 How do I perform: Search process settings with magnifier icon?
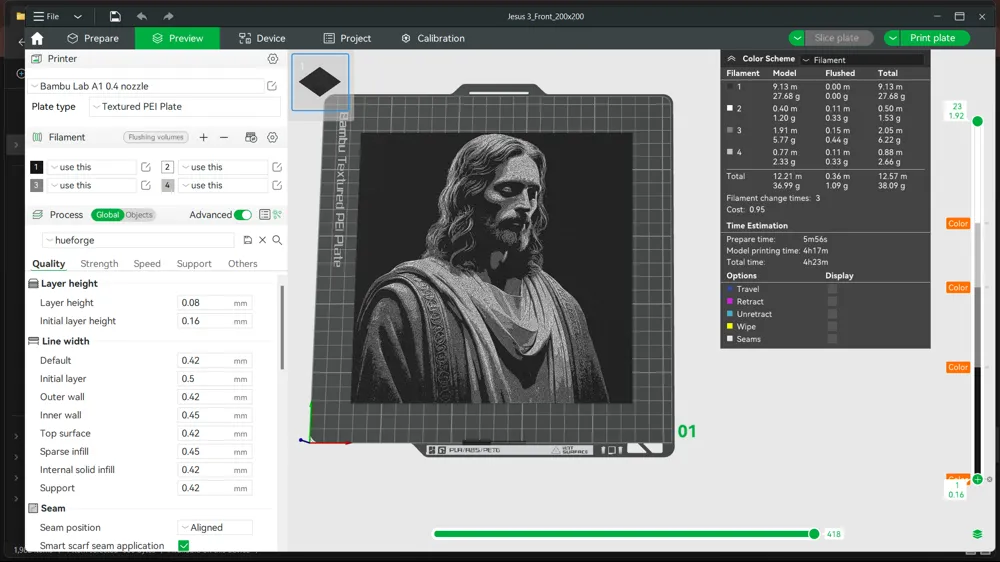277,240
